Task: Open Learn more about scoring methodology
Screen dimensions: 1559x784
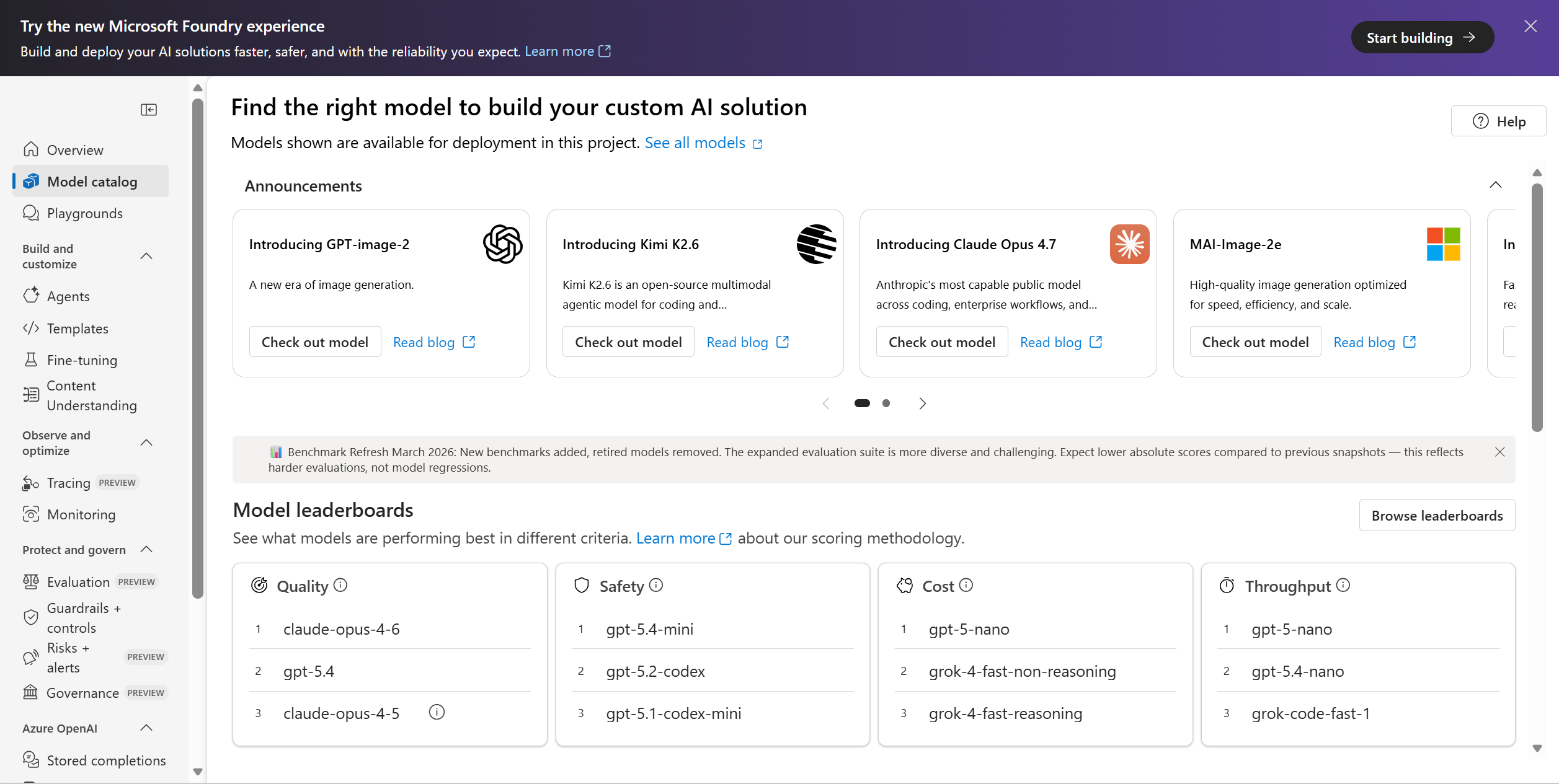Action: [x=684, y=539]
